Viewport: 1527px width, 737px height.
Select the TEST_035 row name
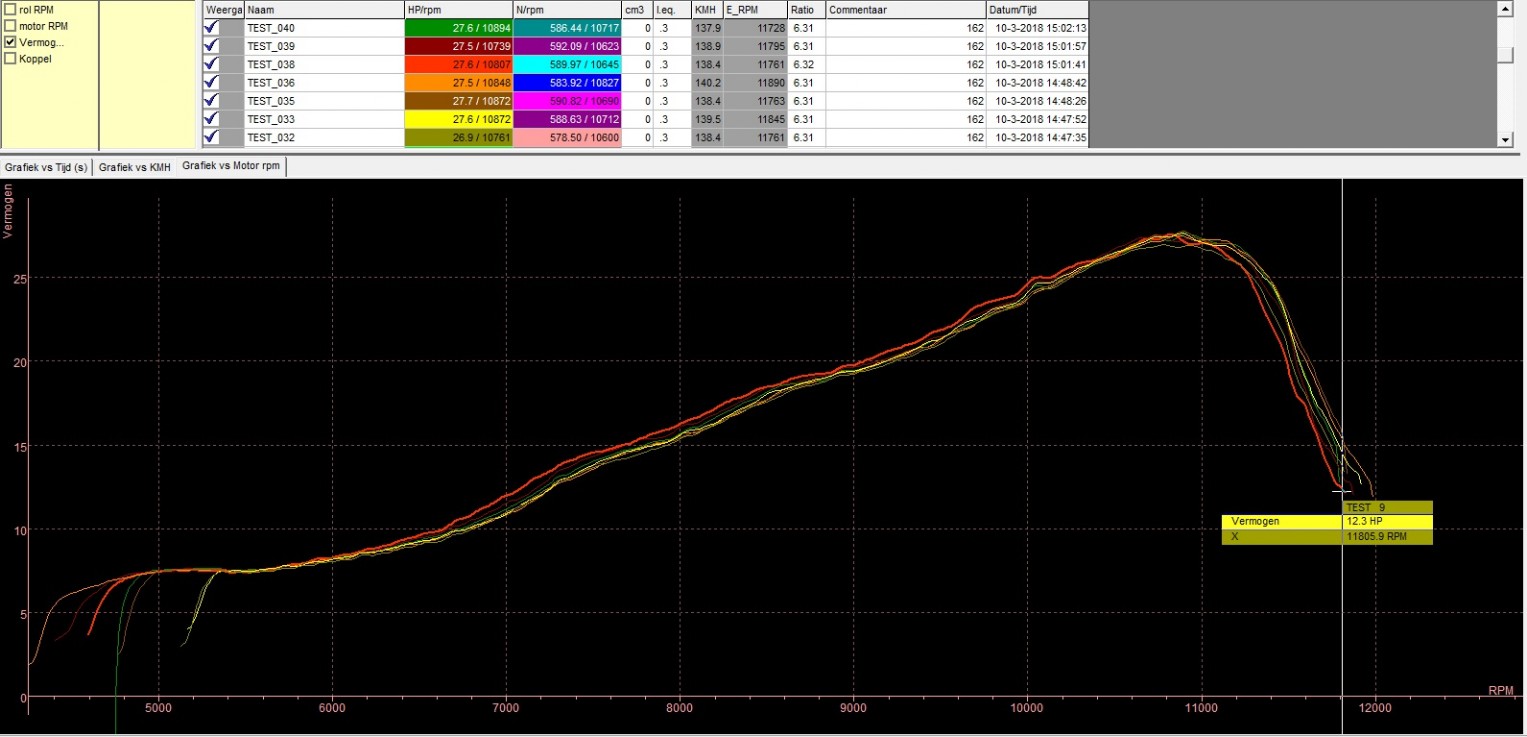tap(270, 101)
